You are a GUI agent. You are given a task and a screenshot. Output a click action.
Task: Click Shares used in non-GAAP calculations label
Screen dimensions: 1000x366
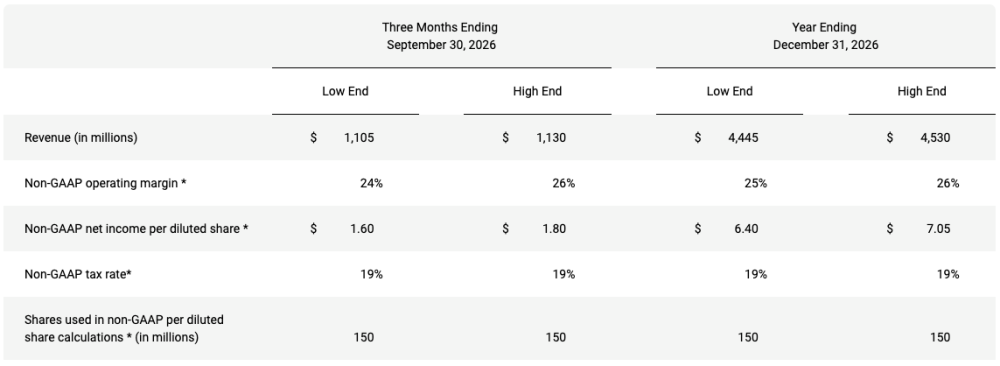point(124,328)
